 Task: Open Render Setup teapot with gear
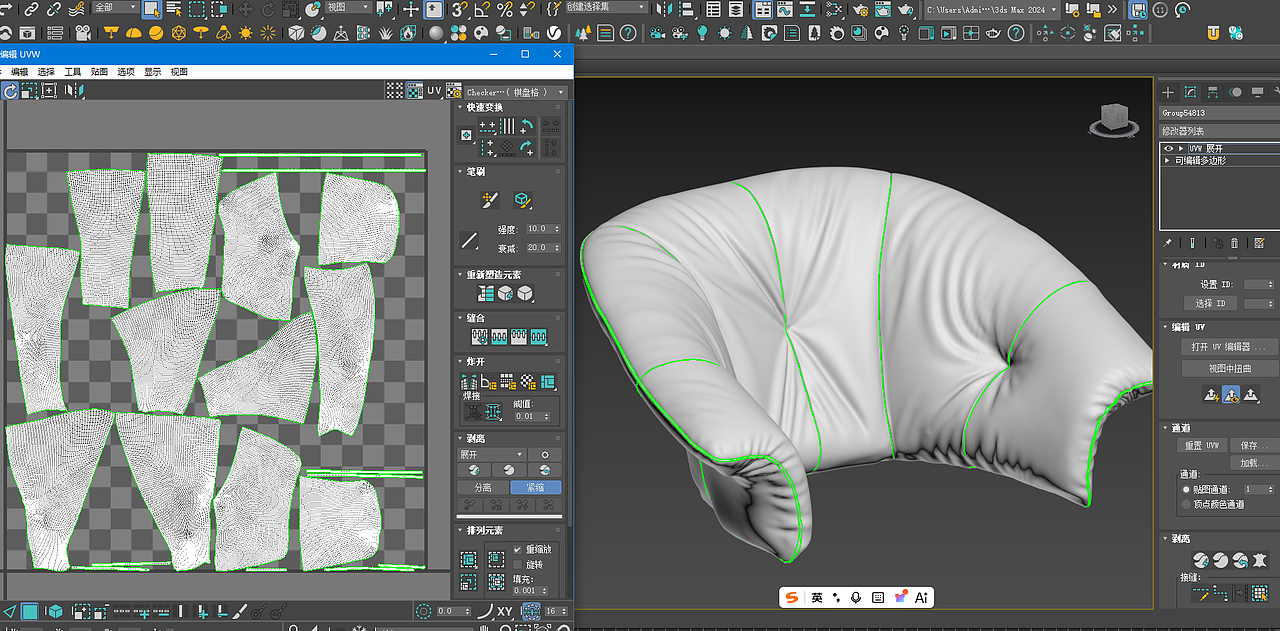pyautogui.click(x=860, y=9)
